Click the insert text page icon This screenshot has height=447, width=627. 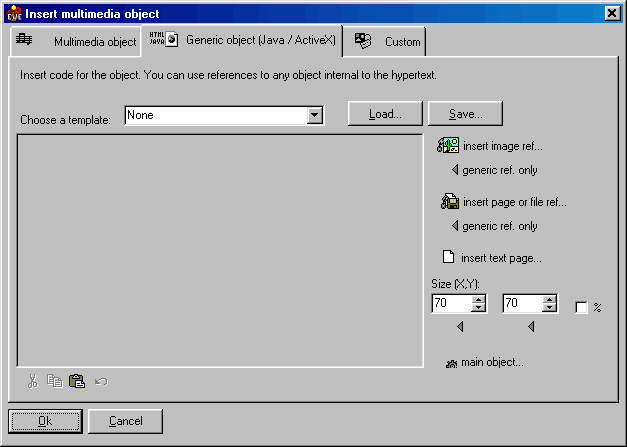click(x=449, y=257)
